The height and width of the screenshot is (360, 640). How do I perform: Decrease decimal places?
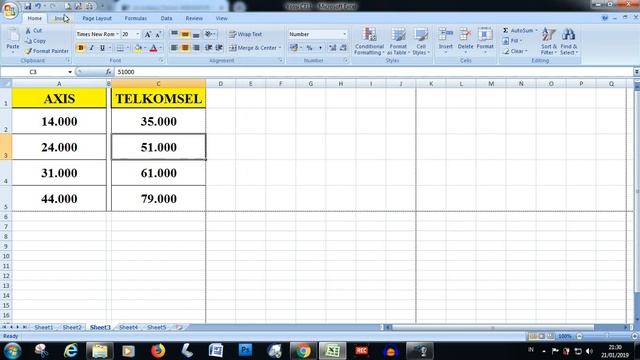pyautogui.click(x=343, y=48)
